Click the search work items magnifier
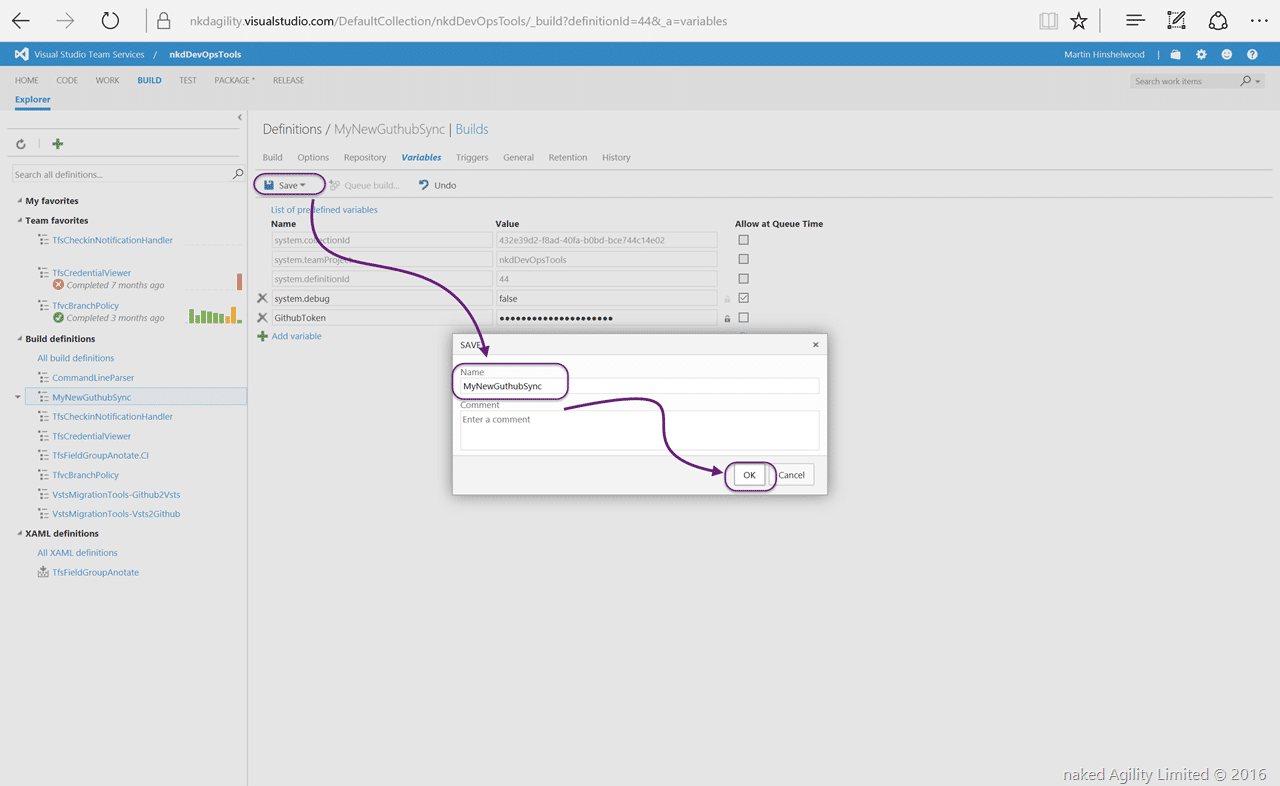1280x786 pixels. tap(1246, 80)
